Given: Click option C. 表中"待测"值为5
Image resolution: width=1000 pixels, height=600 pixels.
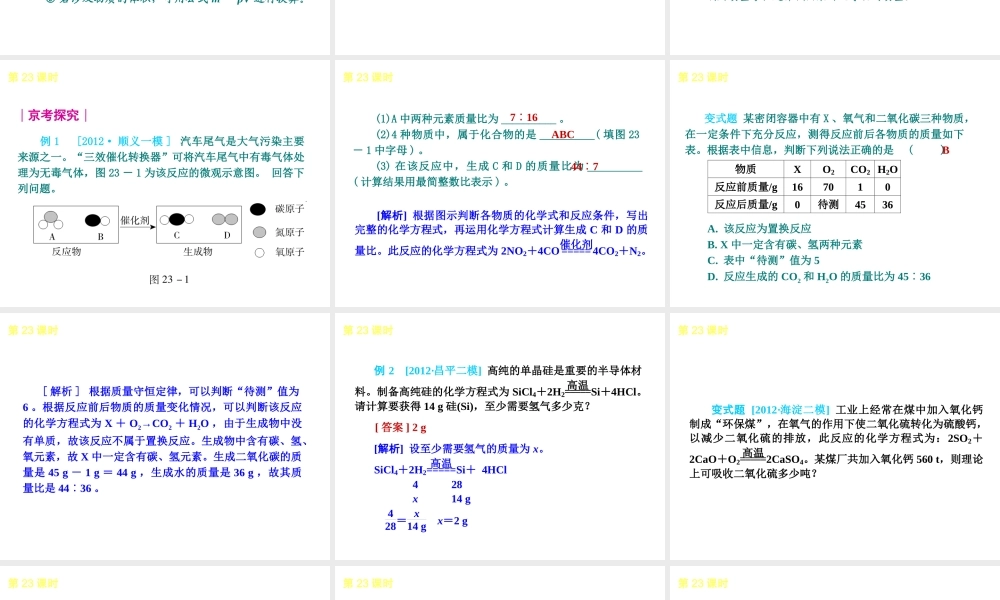Looking at the screenshot, I should [x=763, y=260].
